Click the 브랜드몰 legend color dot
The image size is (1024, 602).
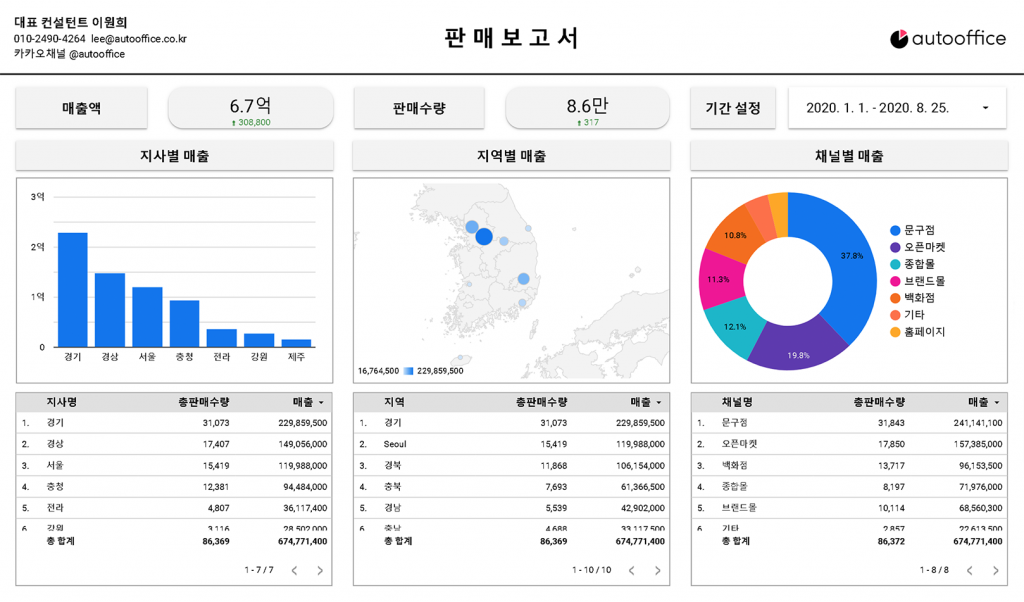(x=895, y=281)
